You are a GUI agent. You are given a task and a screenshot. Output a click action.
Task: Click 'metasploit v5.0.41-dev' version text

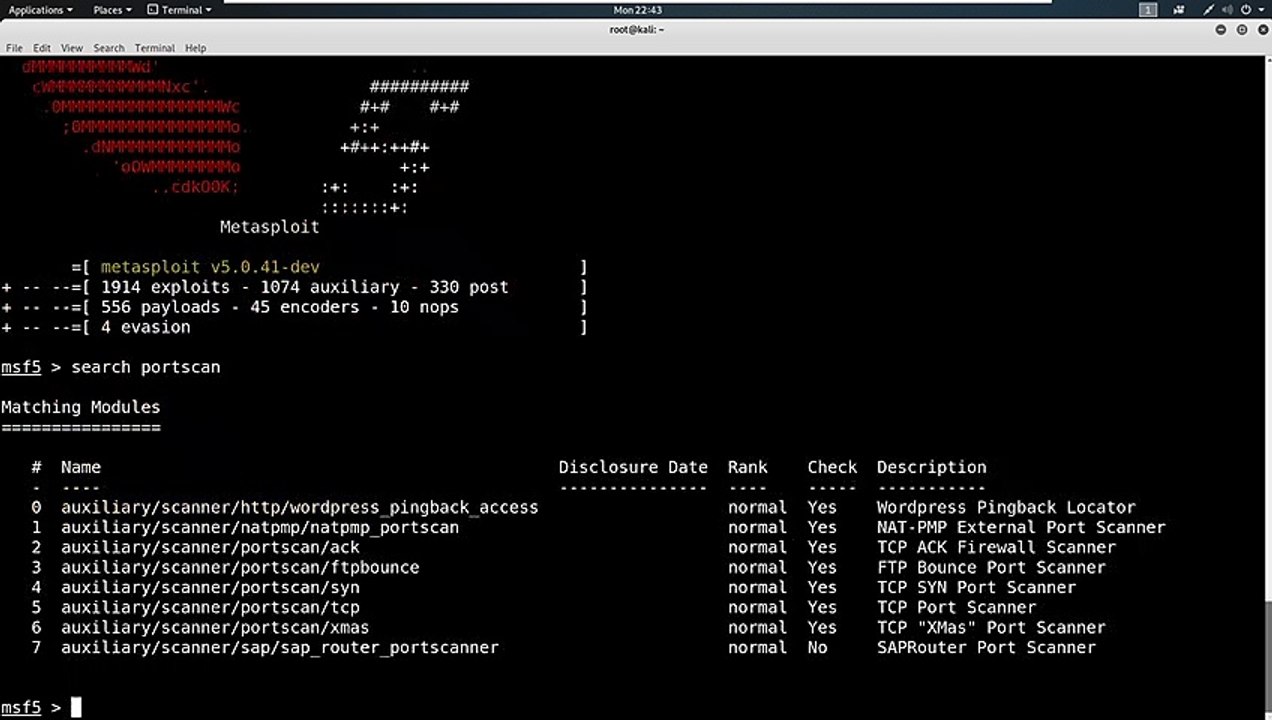tap(210, 267)
